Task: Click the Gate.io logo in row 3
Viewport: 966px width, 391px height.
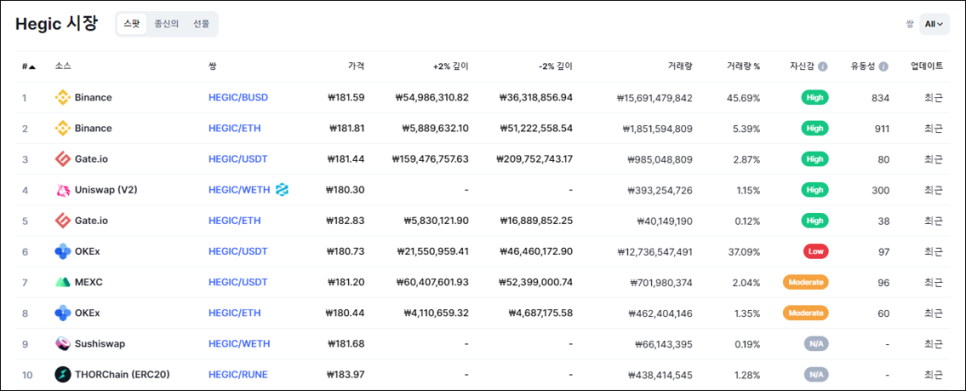Action: pos(63,159)
